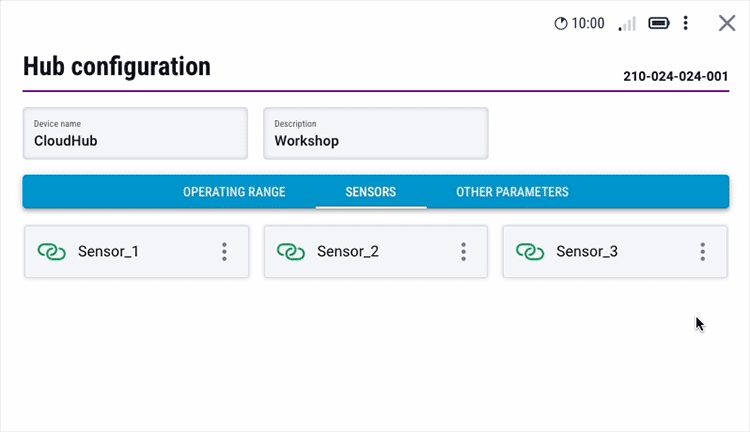Click the signal strength icon
Image resolution: width=750 pixels, height=432 pixels.
click(627, 23)
